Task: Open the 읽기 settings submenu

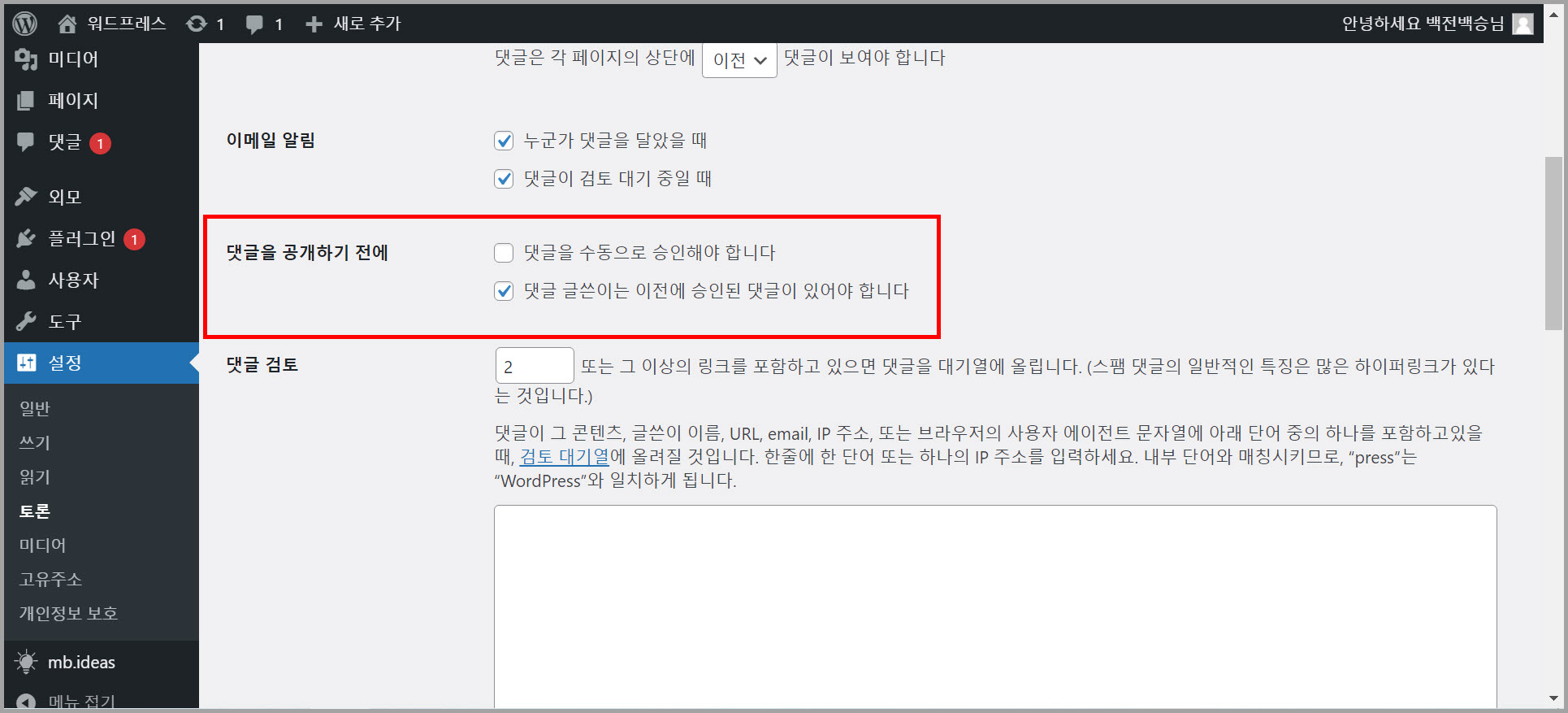Action: (x=35, y=476)
